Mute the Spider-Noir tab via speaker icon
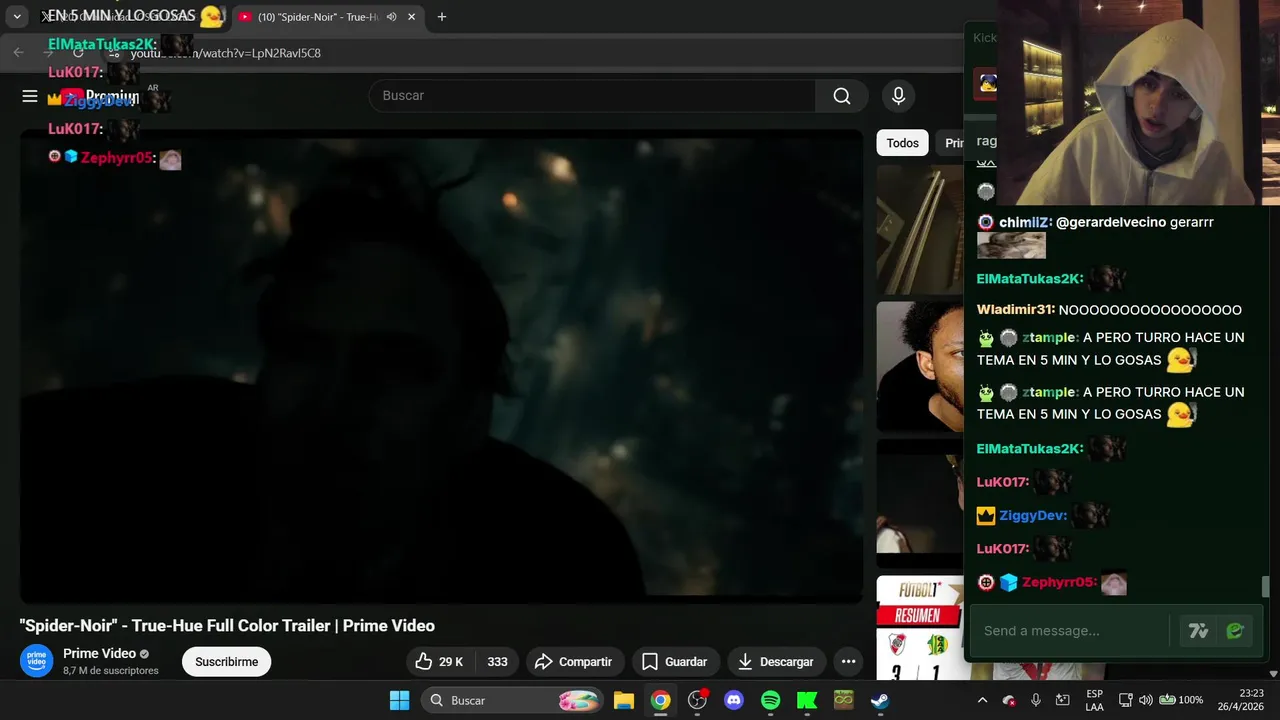 point(392,17)
